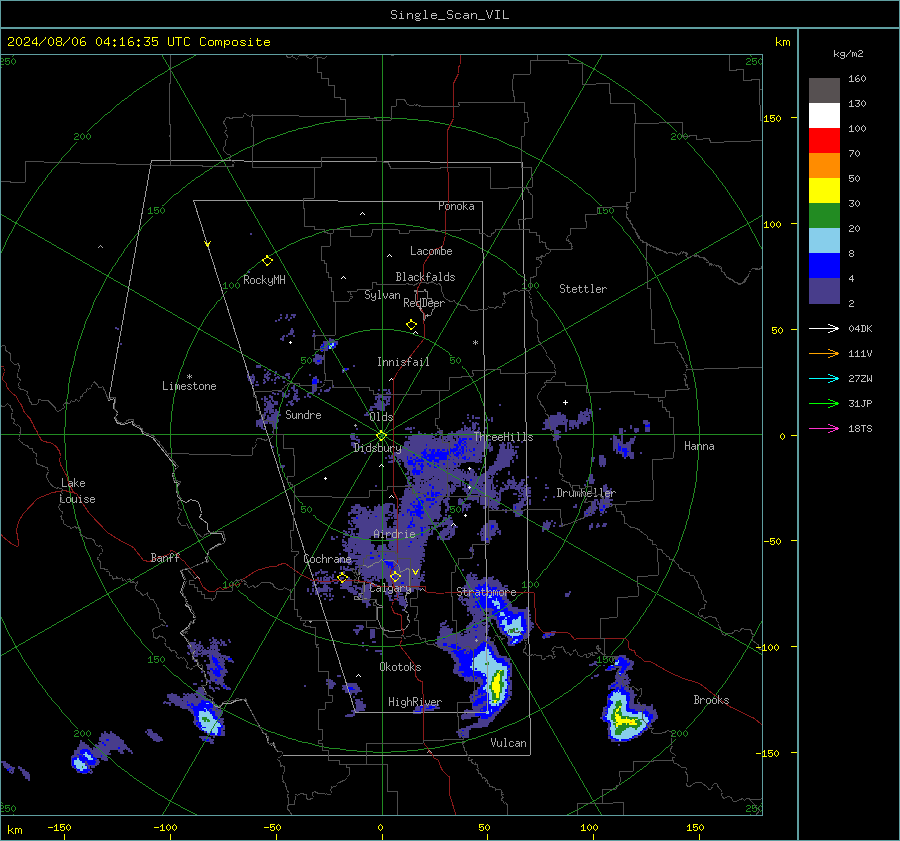The width and height of the screenshot is (900, 841).
Task: Click the yellow diamond marker above Calgary
Action: (x=395, y=576)
